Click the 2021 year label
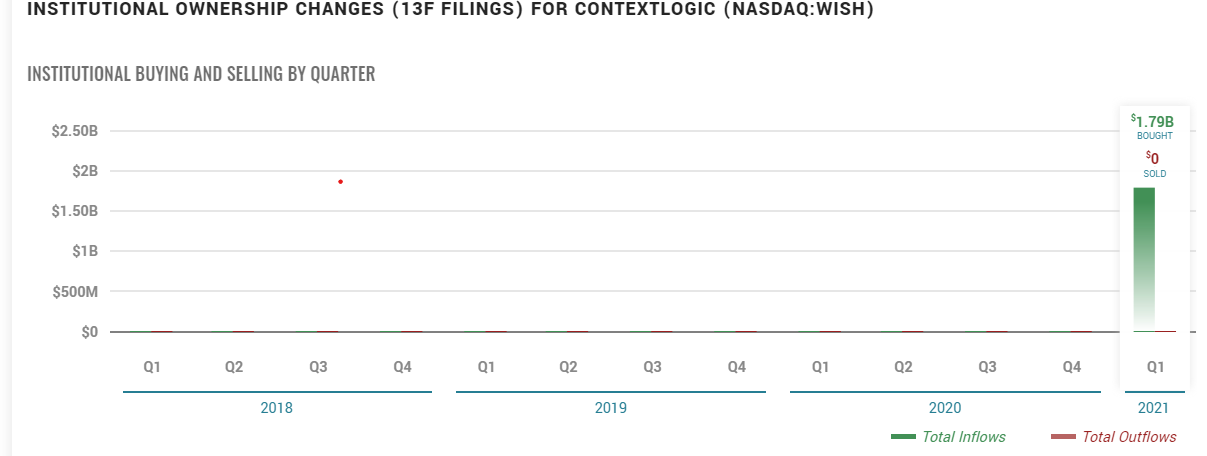1207x456 pixels. 1153,408
